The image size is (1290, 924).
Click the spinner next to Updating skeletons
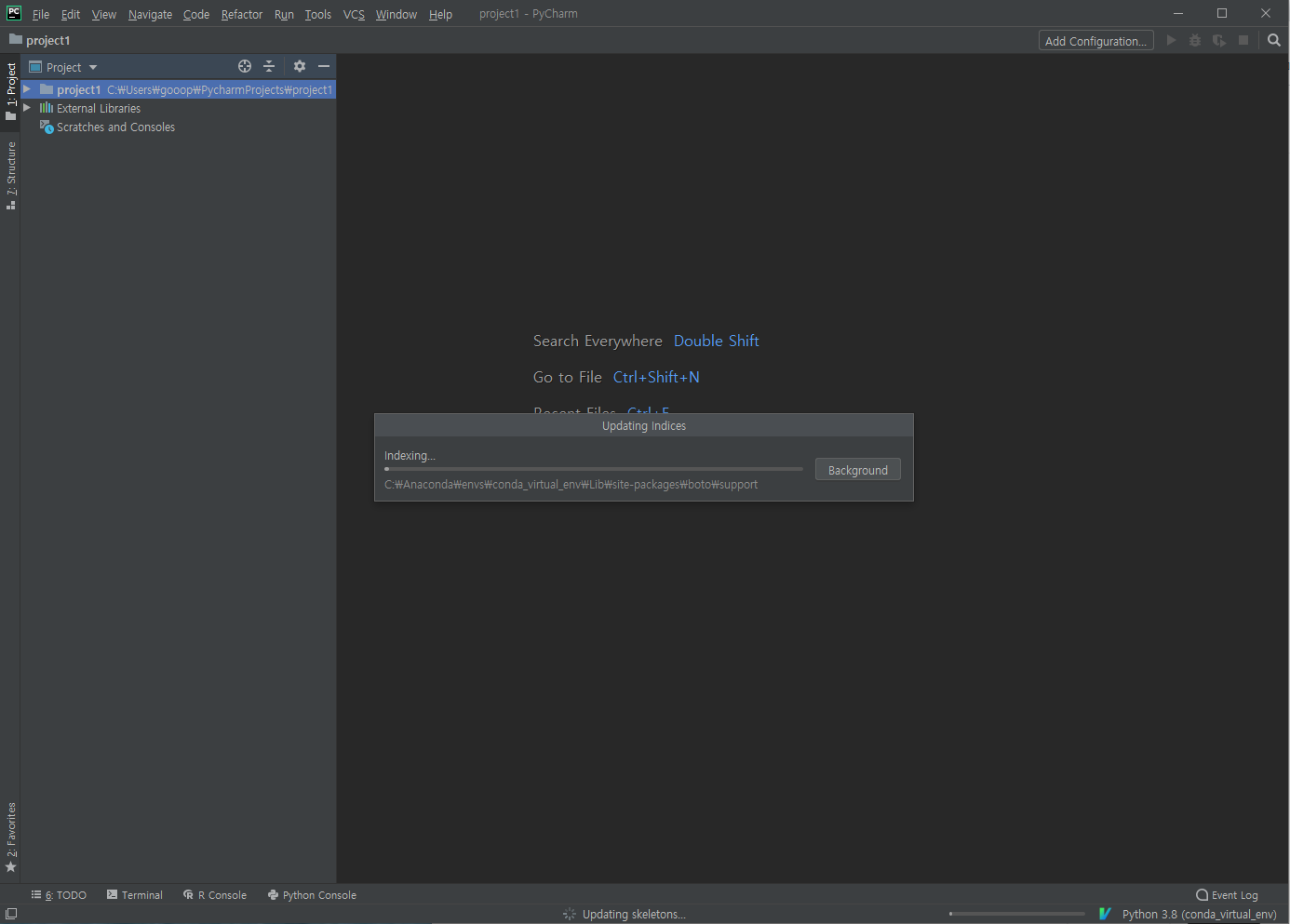[x=570, y=914]
